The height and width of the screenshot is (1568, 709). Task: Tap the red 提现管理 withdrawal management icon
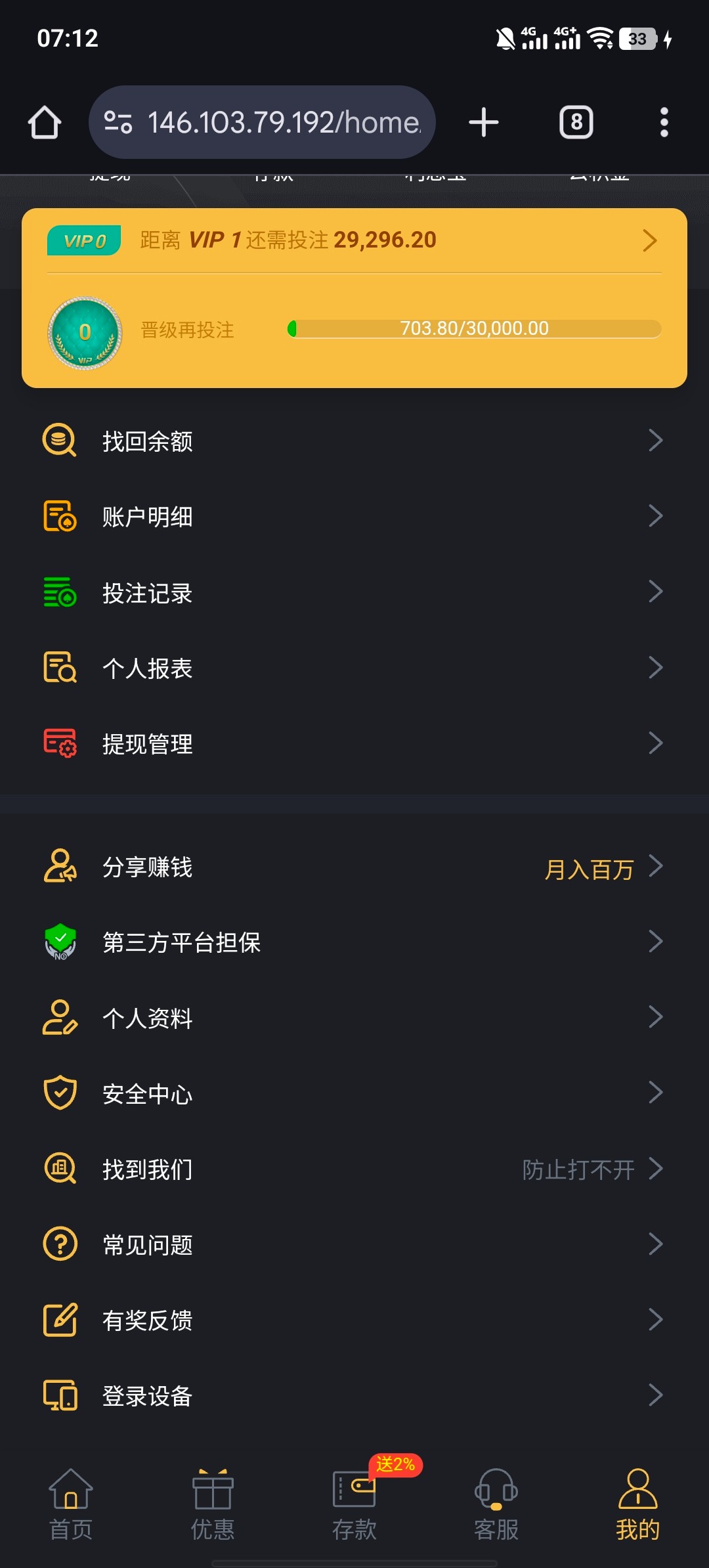pyautogui.click(x=60, y=743)
